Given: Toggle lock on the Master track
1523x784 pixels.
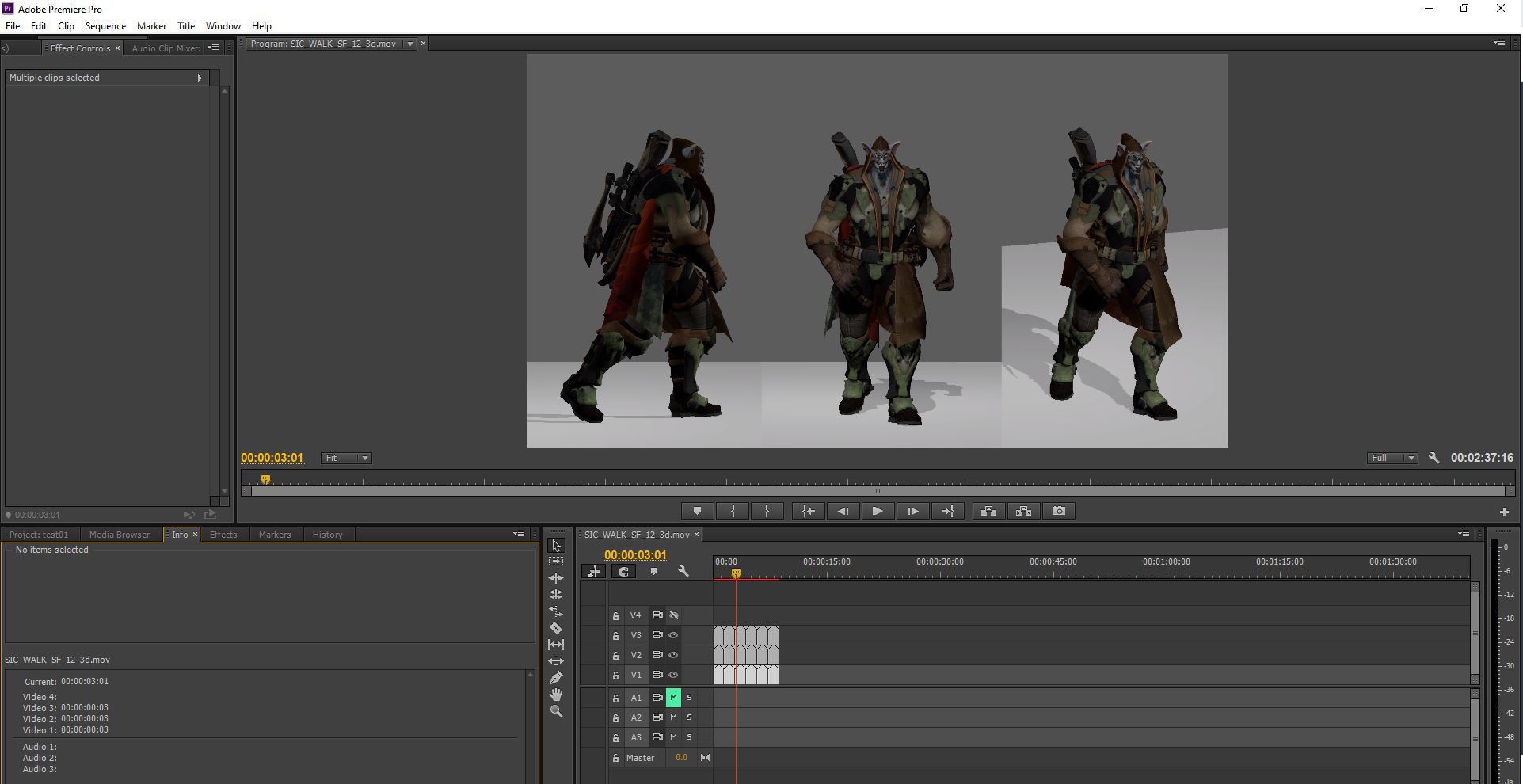Looking at the screenshot, I should (616, 758).
